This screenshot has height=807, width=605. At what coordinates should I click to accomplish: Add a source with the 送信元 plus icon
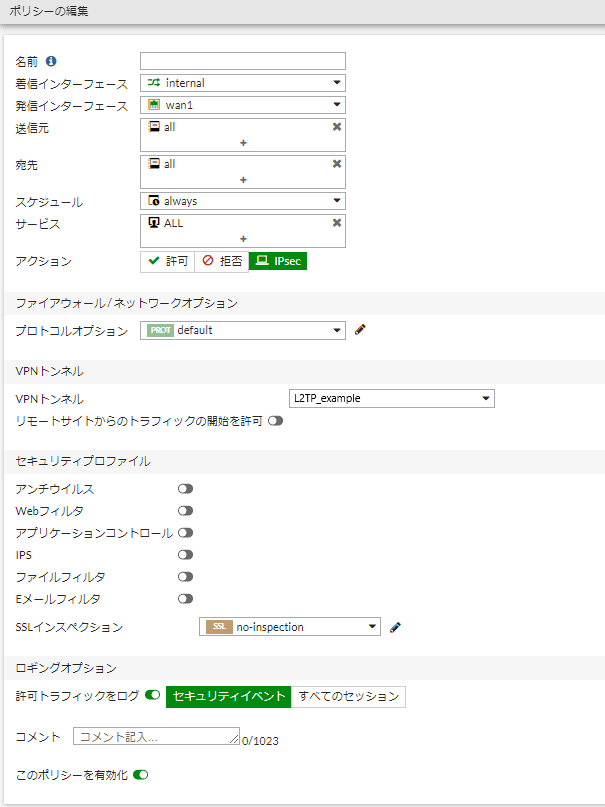(243, 143)
